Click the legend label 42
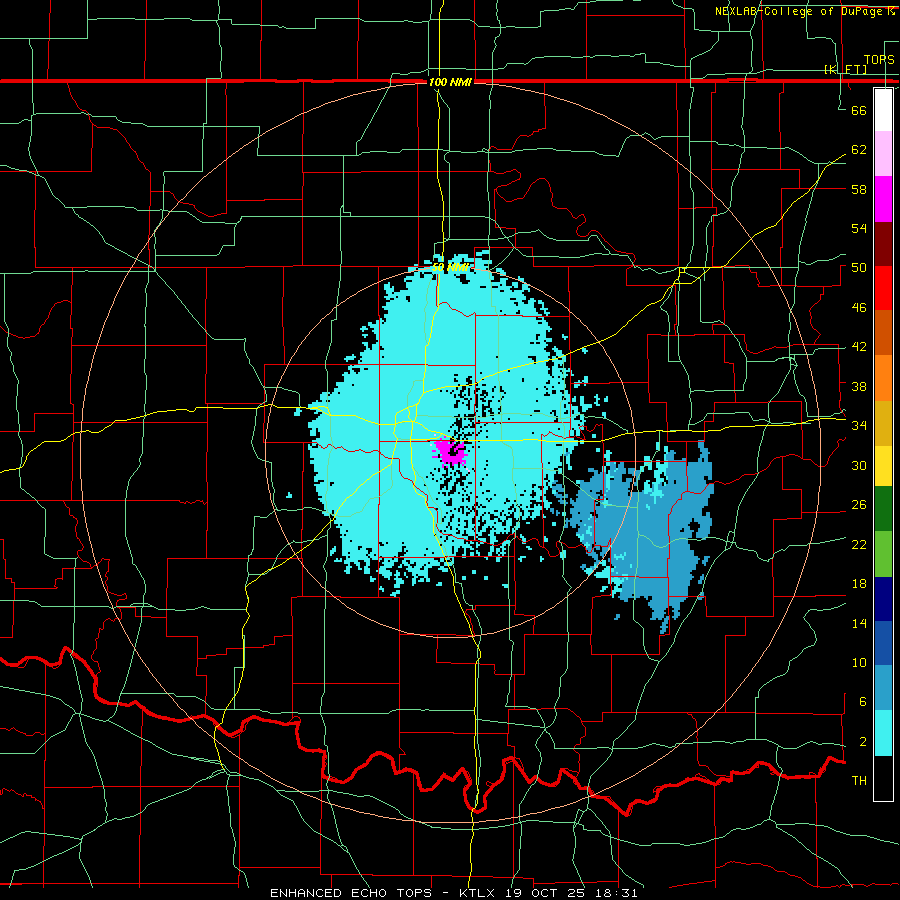The width and height of the screenshot is (900, 900). click(x=859, y=346)
